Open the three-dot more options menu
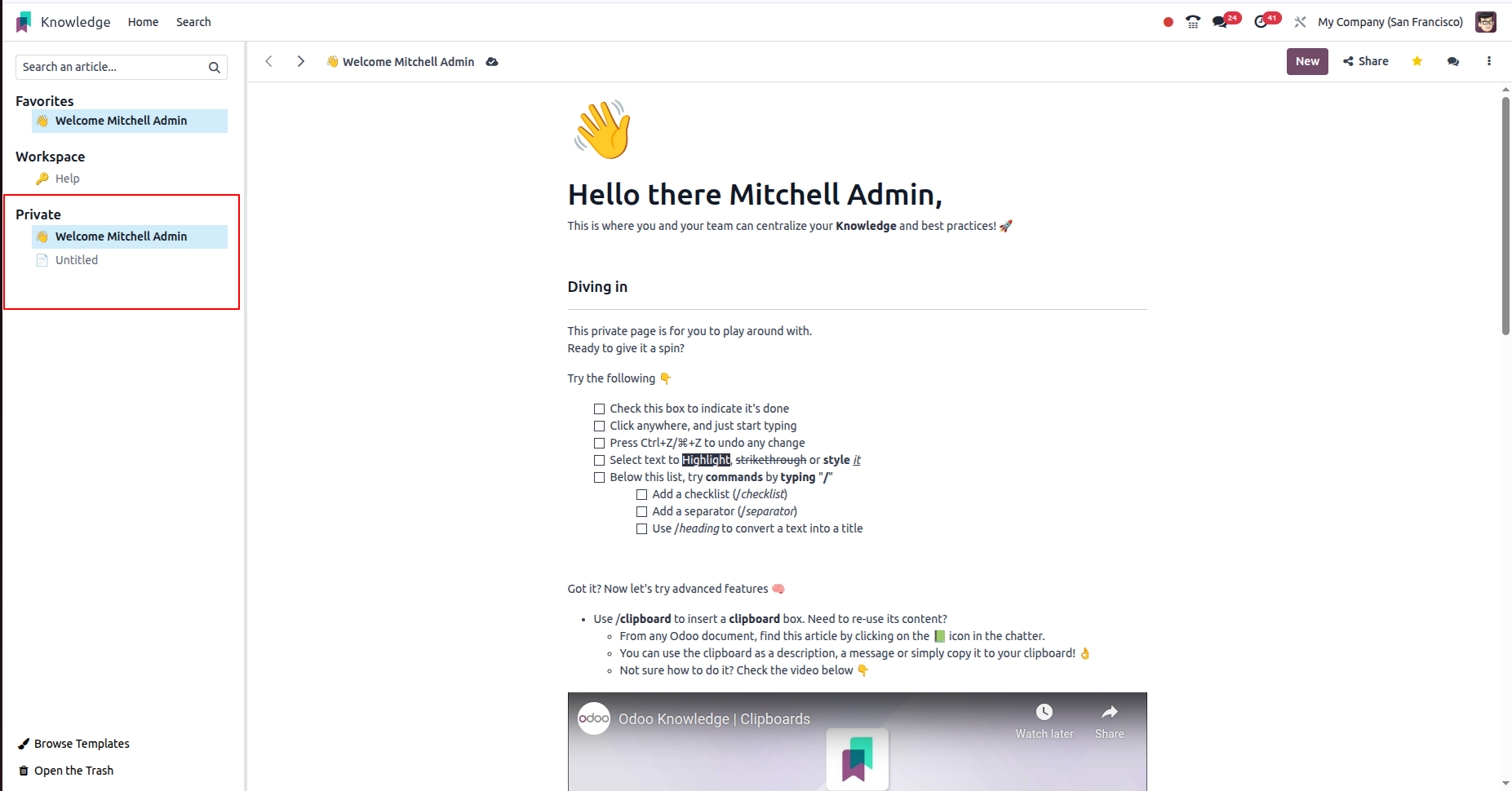 pos(1489,61)
